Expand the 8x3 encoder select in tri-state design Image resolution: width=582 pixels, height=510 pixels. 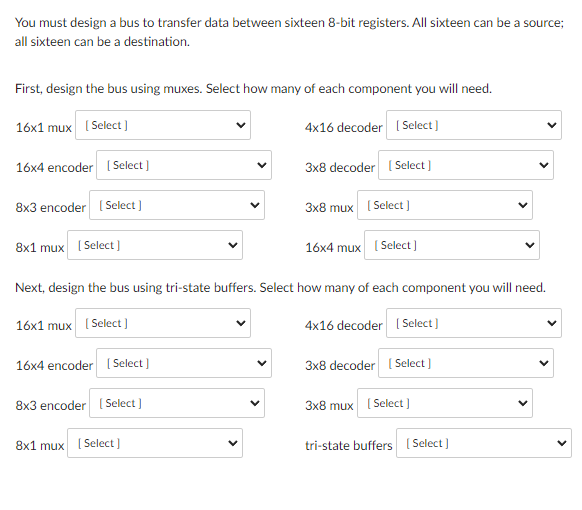[177, 403]
